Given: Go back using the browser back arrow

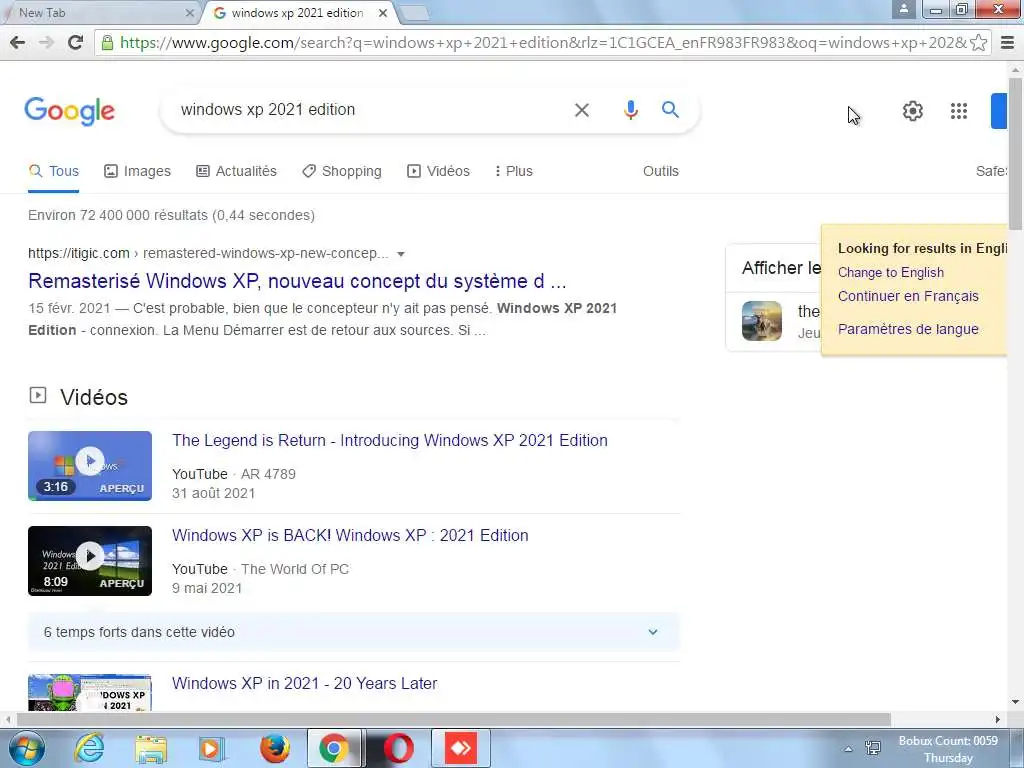Looking at the screenshot, I should pyautogui.click(x=18, y=42).
